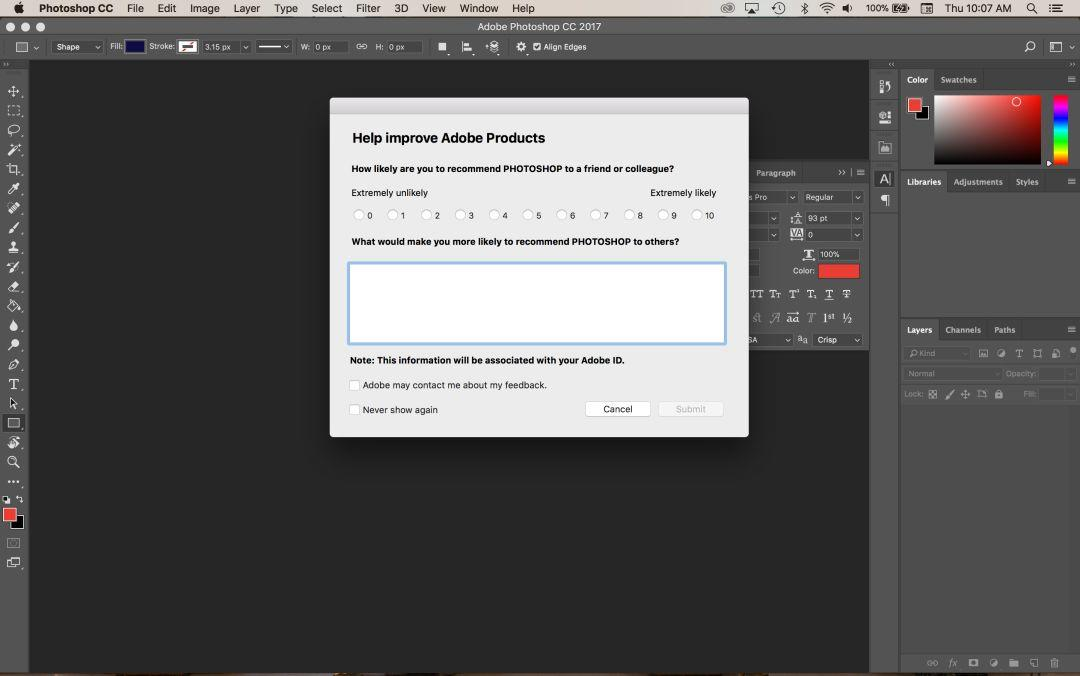Switch to the Swatches tab
Image resolution: width=1080 pixels, height=676 pixels.
coord(958,80)
